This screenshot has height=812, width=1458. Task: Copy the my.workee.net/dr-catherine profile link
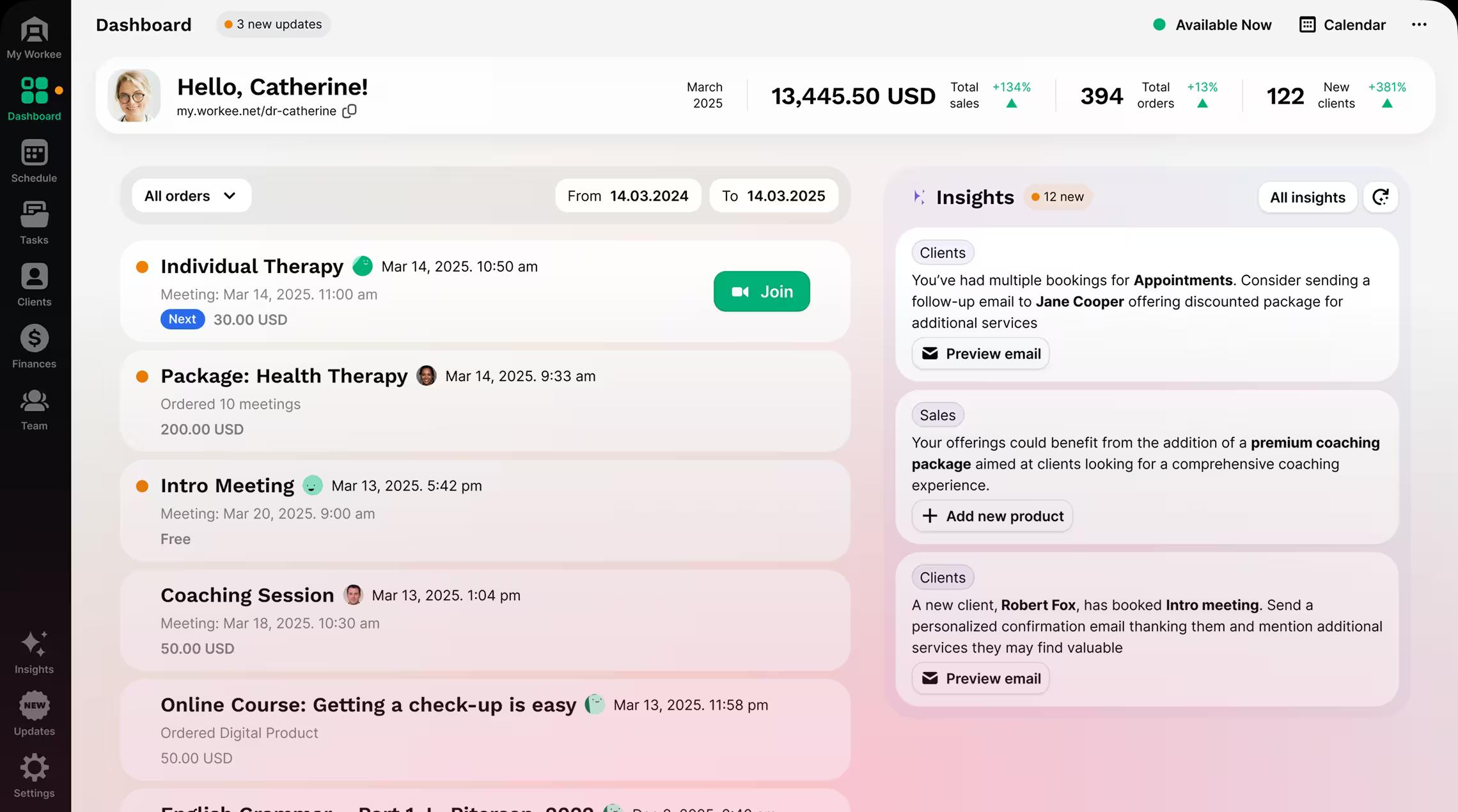click(x=349, y=111)
